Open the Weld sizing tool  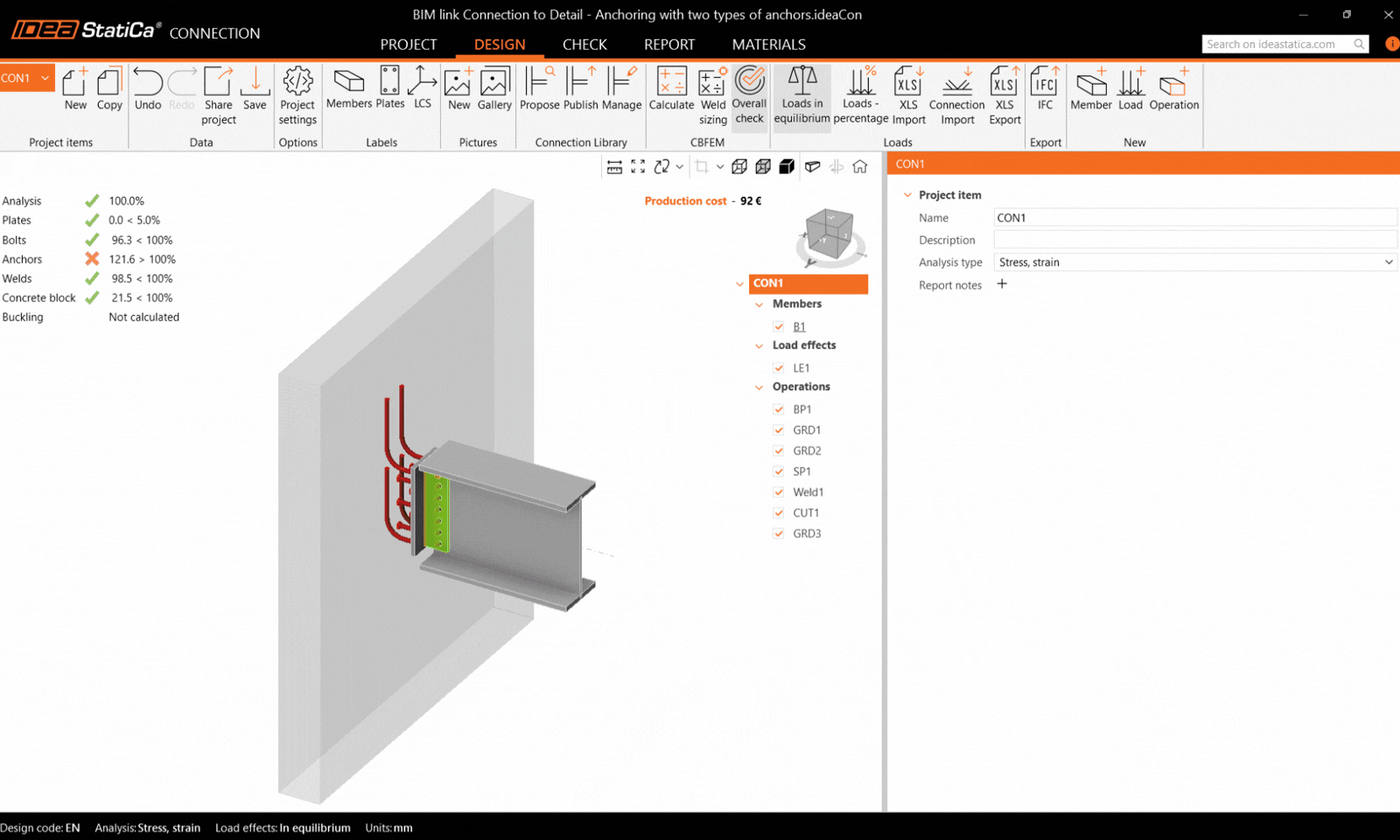pyautogui.click(x=712, y=94)
